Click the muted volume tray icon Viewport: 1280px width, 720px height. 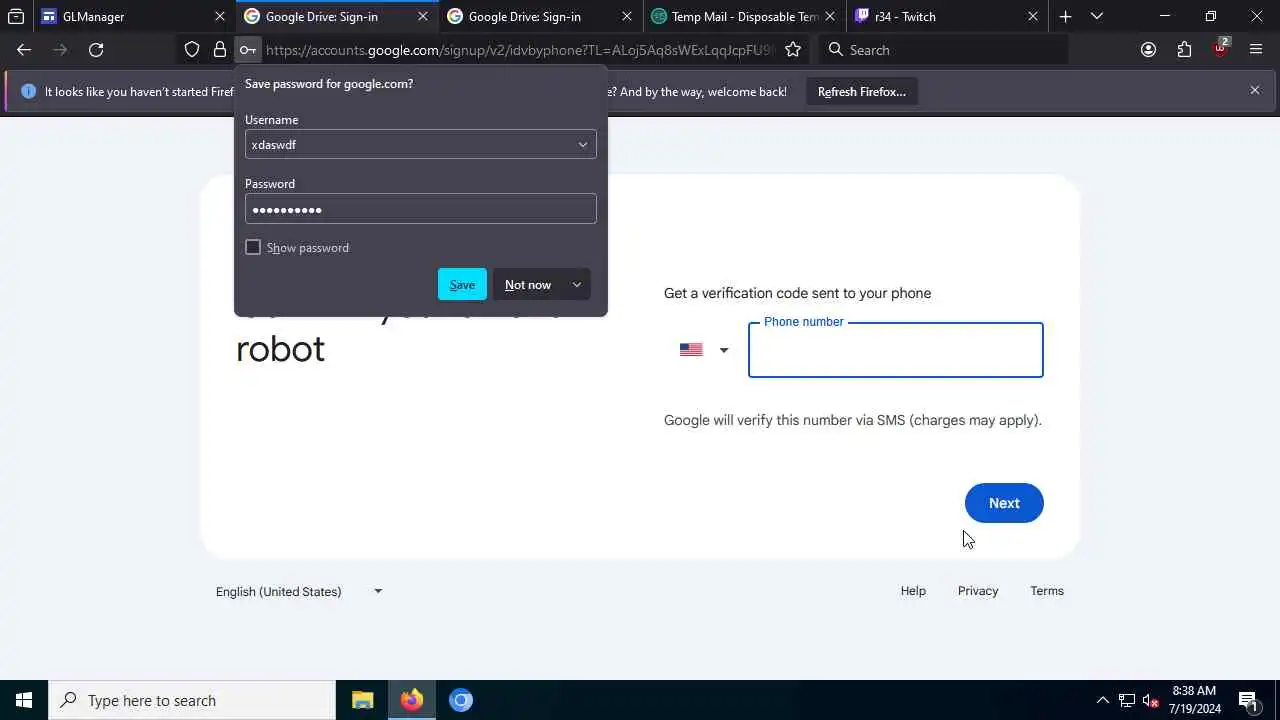1150,700
